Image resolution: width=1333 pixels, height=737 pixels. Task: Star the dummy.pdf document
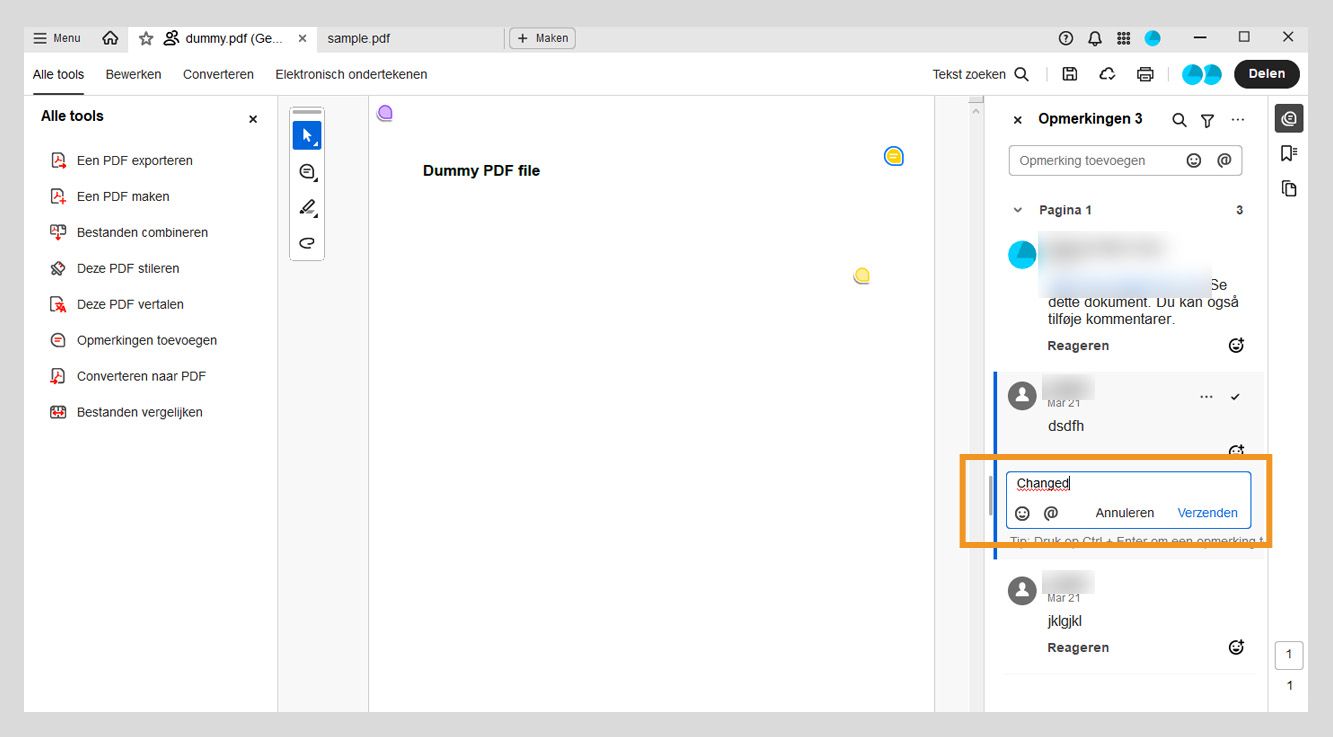point(146,38)
